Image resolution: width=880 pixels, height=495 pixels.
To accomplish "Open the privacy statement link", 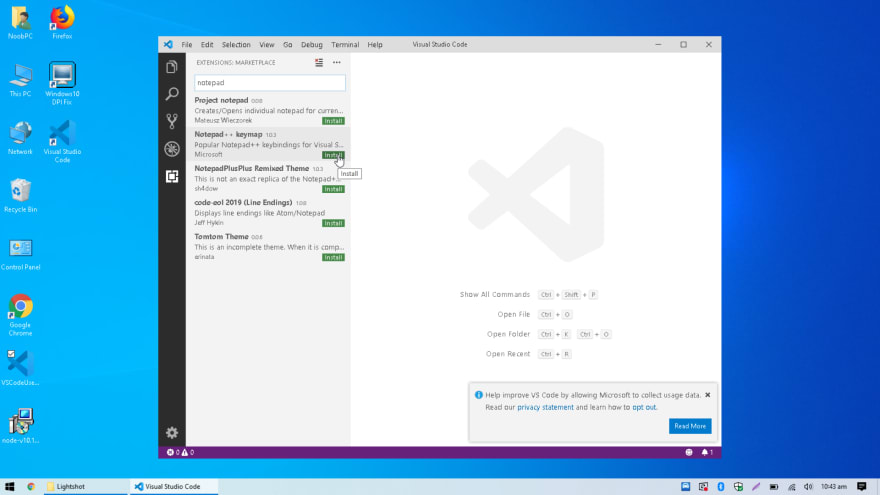I will tap(545, 407).
